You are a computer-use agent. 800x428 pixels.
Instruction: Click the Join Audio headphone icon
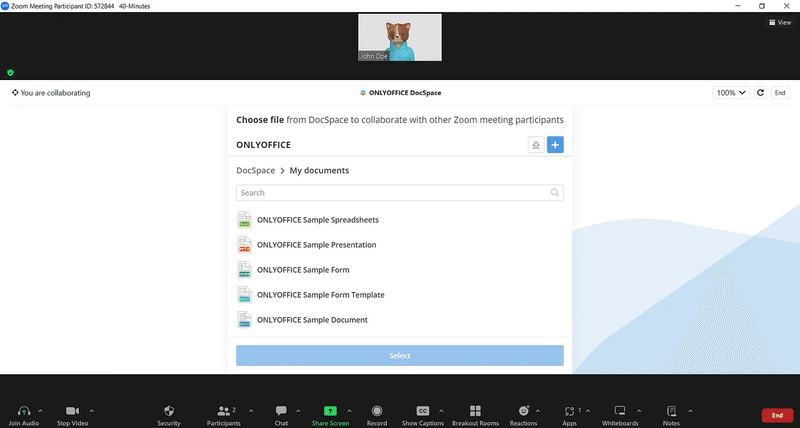click(23, 411)
